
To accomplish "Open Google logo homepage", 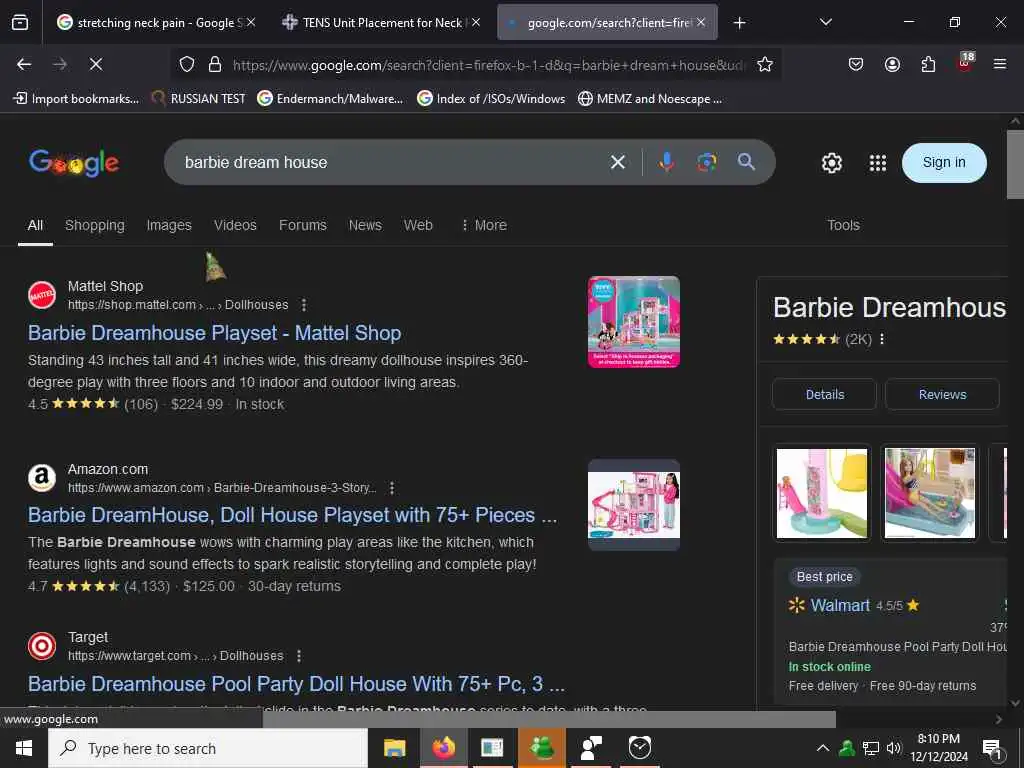I will point(74,163).
